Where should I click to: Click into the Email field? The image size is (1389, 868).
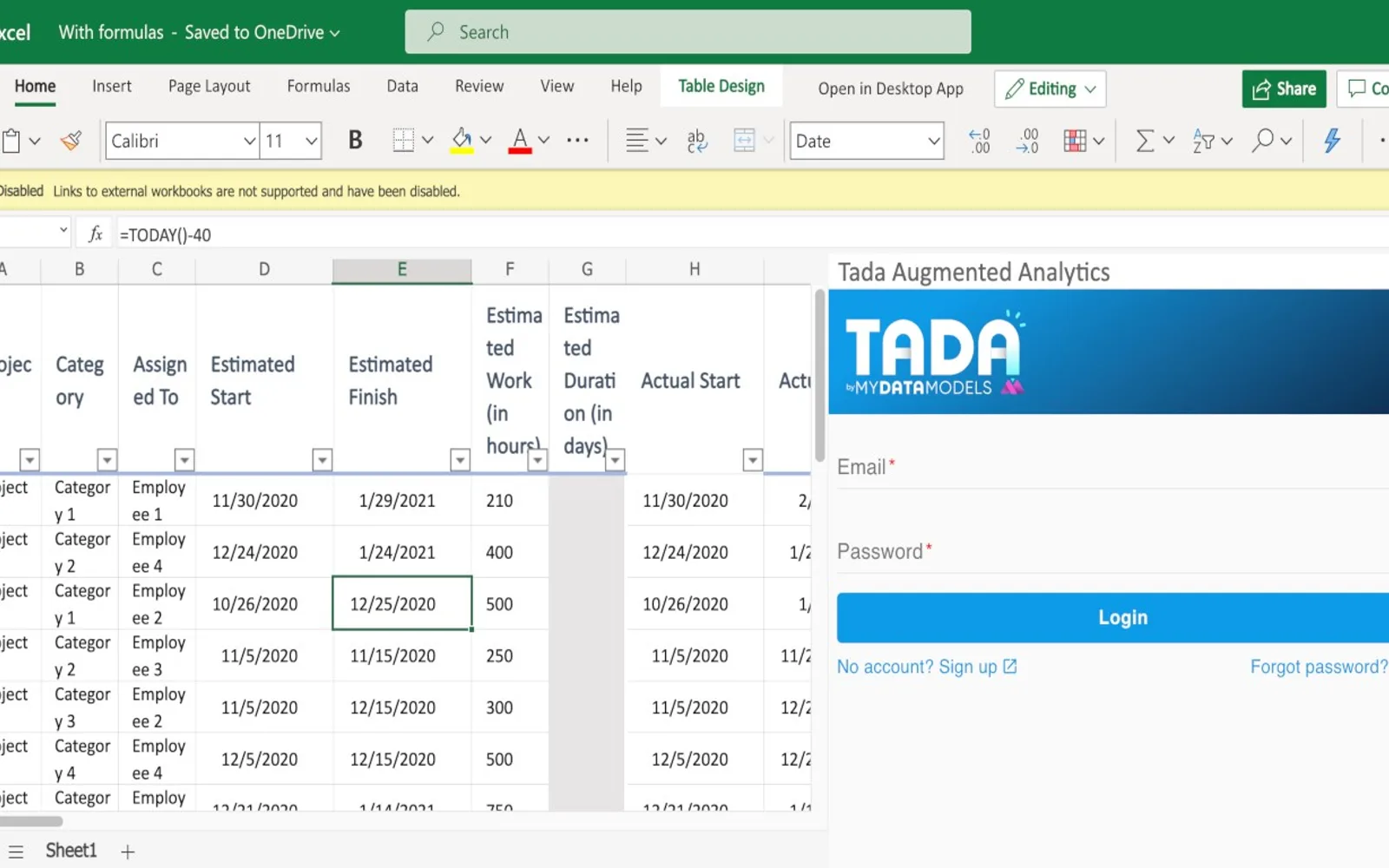click(1113, 468)
